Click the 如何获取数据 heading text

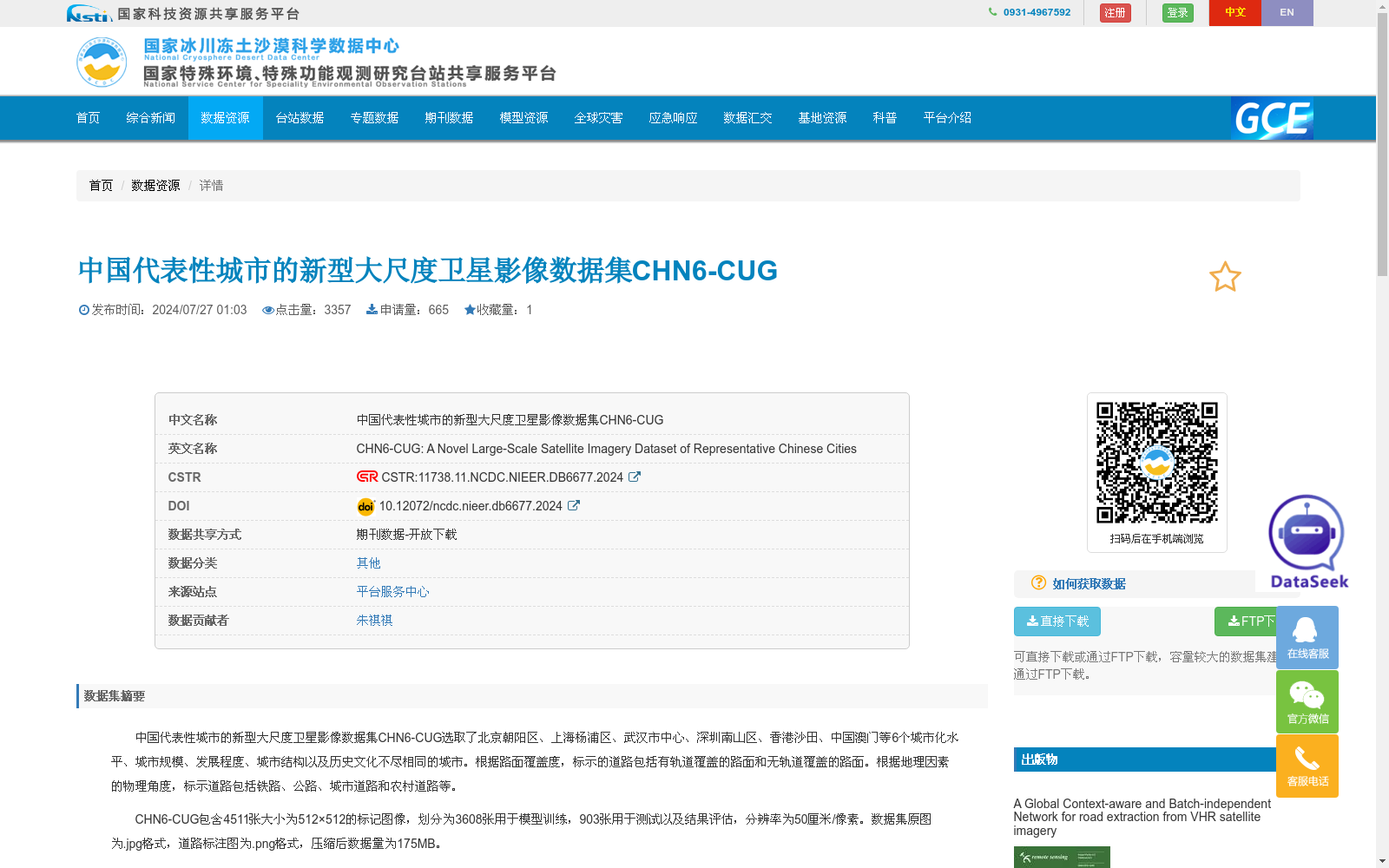click(1089, 584)
